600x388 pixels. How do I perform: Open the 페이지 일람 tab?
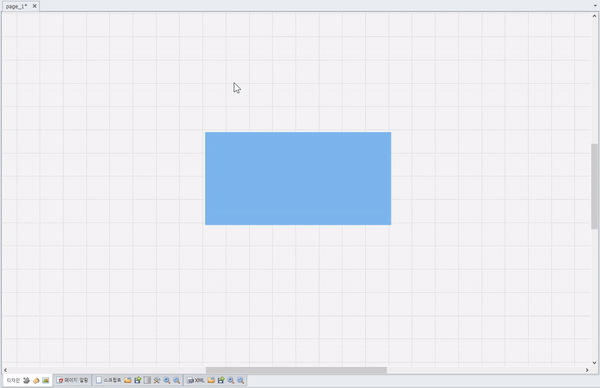pyautogui.click(x=72, y=380)
